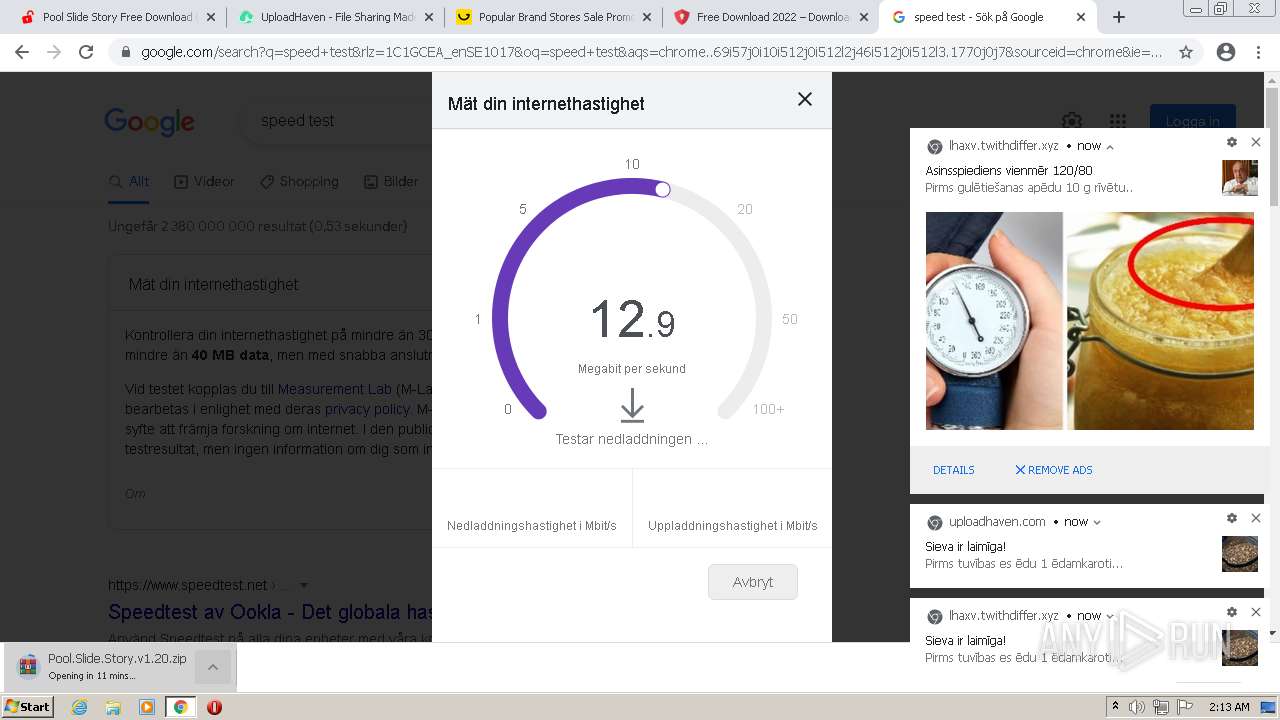Image resolution: width=1280 pixels, height=720 pixels.
Task: Click the Chrome taskbar icon
Action: coord(180,707)
